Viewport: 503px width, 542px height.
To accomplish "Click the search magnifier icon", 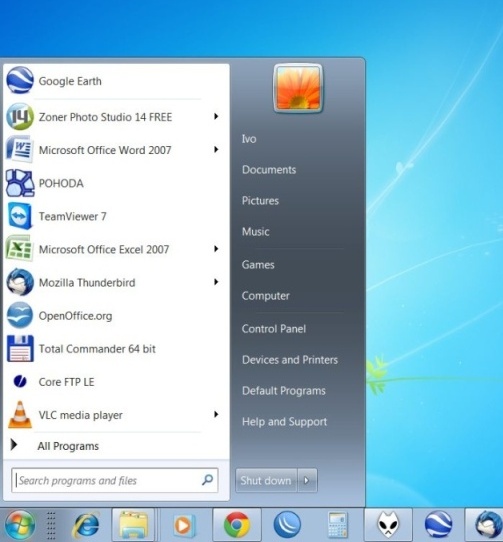I will click(x=207, y=479).
